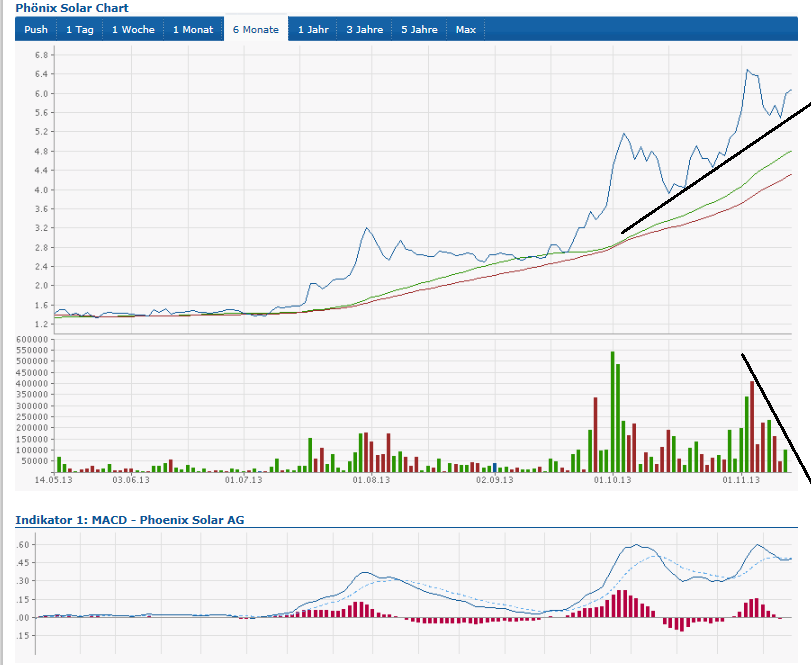The width and height of the screenshot is (811, 665).
Task: Select the 1 Monat timeframe tab
Action: pos(193,29)
